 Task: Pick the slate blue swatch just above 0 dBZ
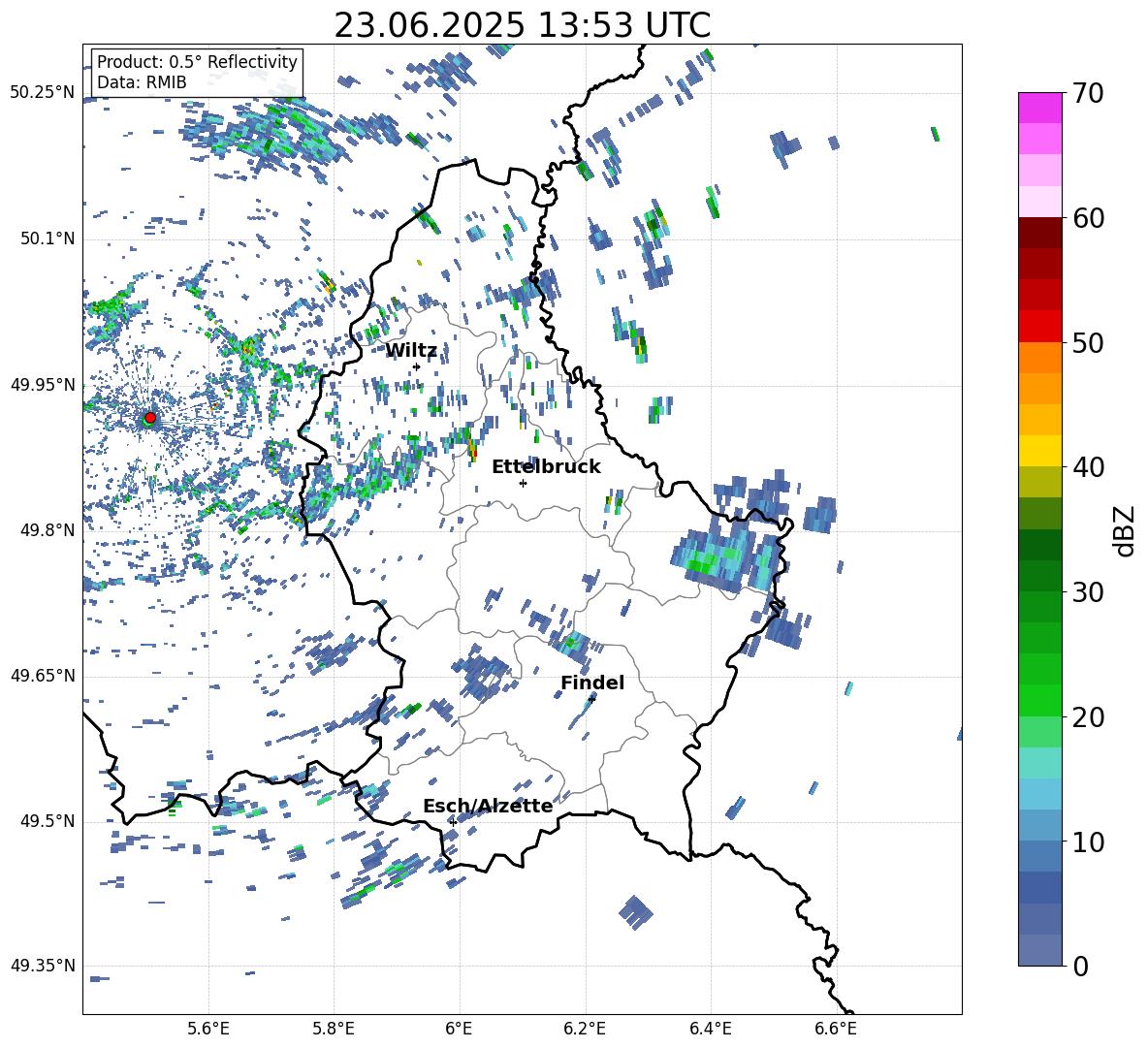coord(1039,950)
